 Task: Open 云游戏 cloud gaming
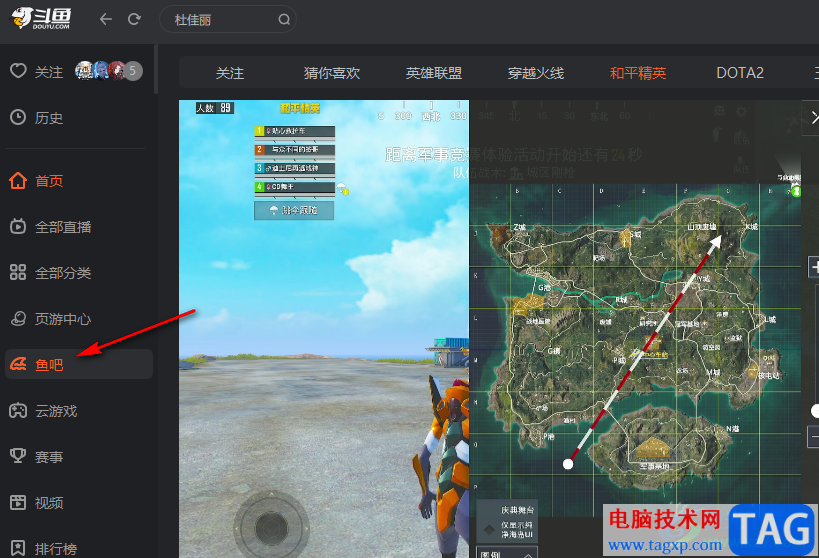[x=56, y=411]
